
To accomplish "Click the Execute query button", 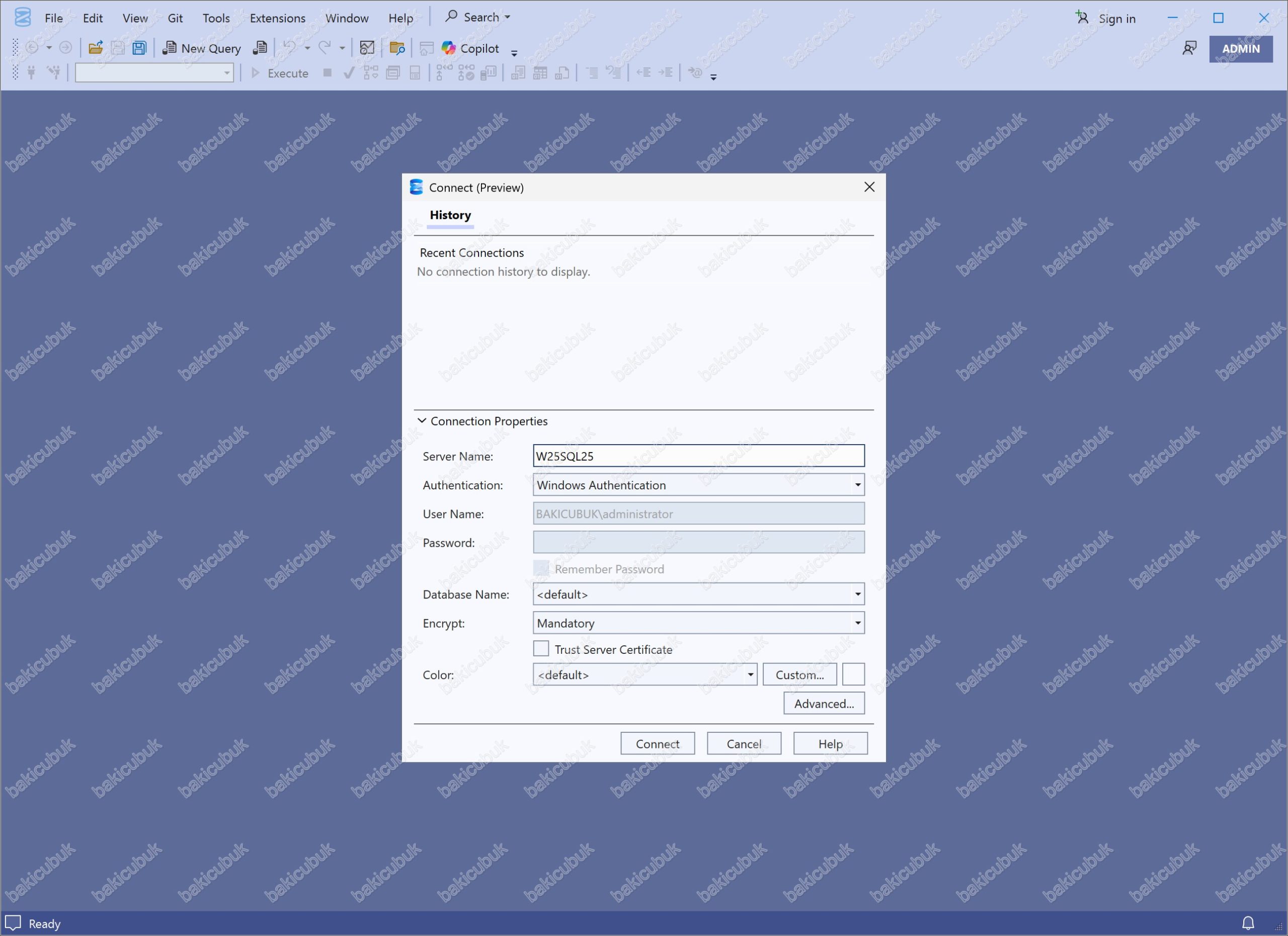I will 280,73.
